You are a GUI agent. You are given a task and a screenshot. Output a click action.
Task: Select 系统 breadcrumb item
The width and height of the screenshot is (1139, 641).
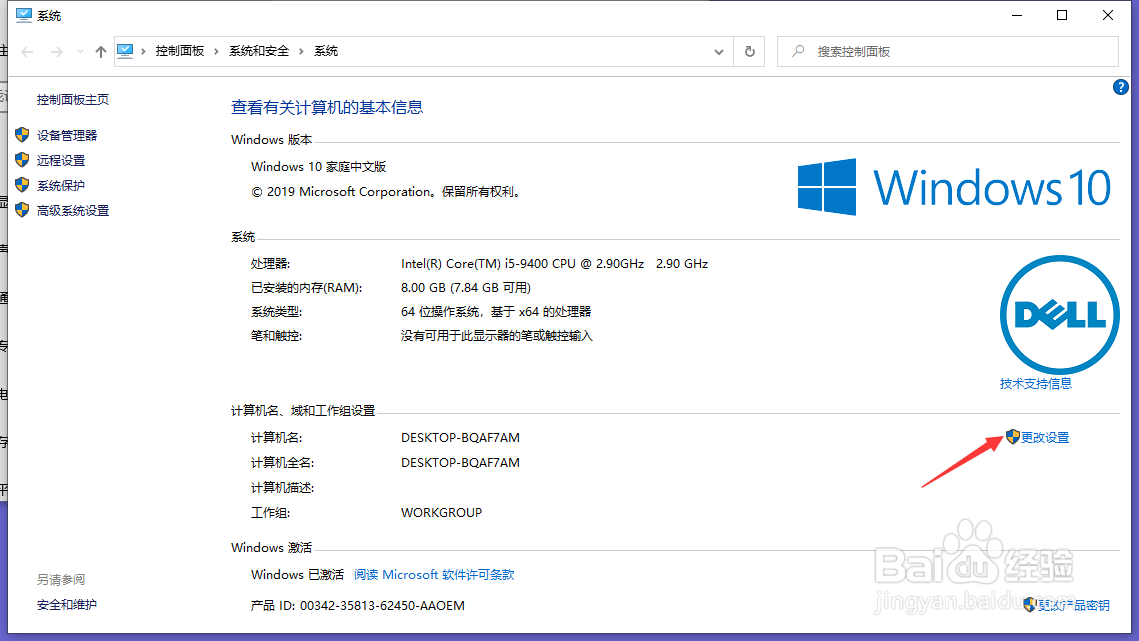pos(325,51)
